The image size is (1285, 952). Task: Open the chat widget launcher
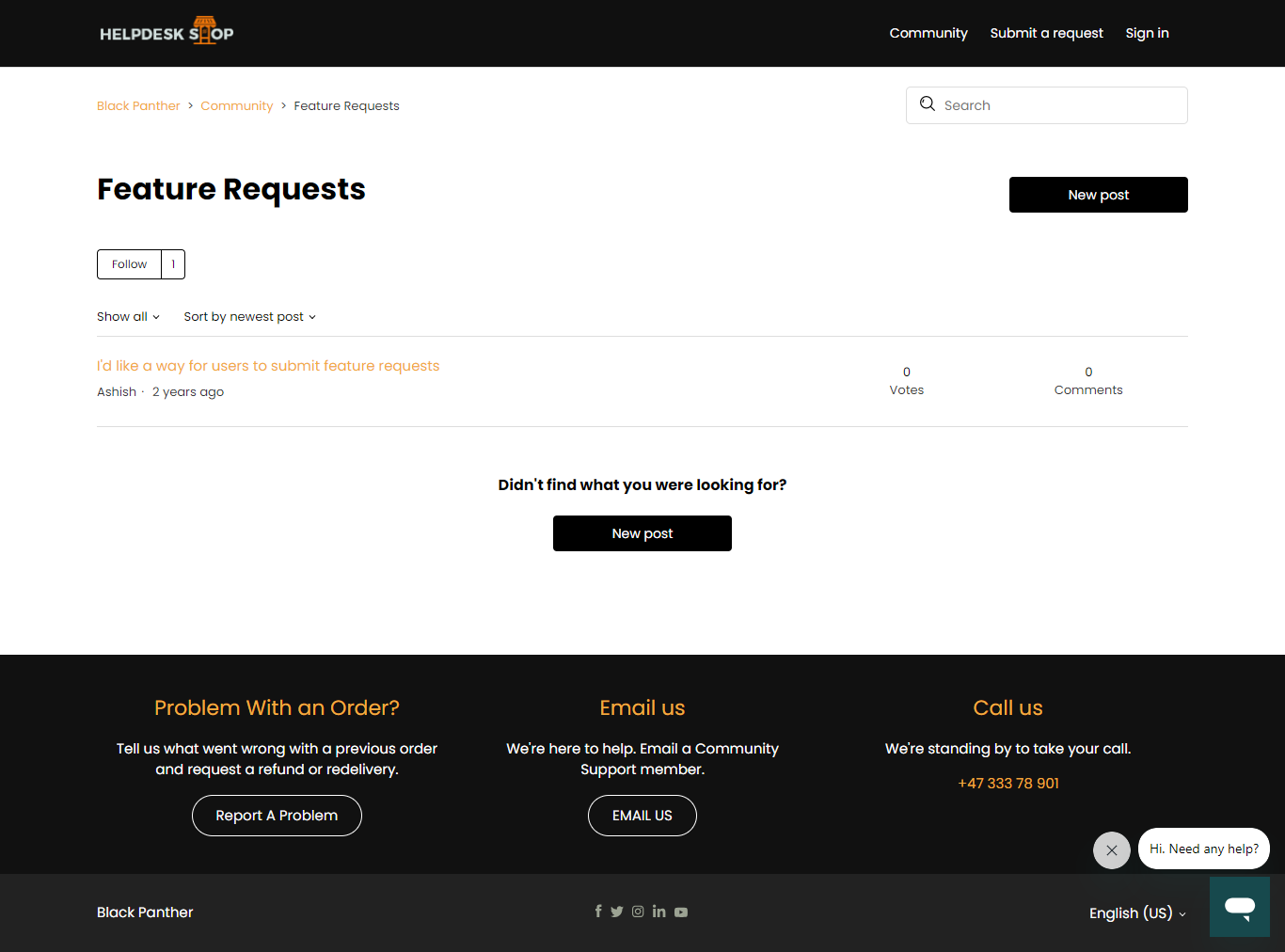[x=1239, y=907]
